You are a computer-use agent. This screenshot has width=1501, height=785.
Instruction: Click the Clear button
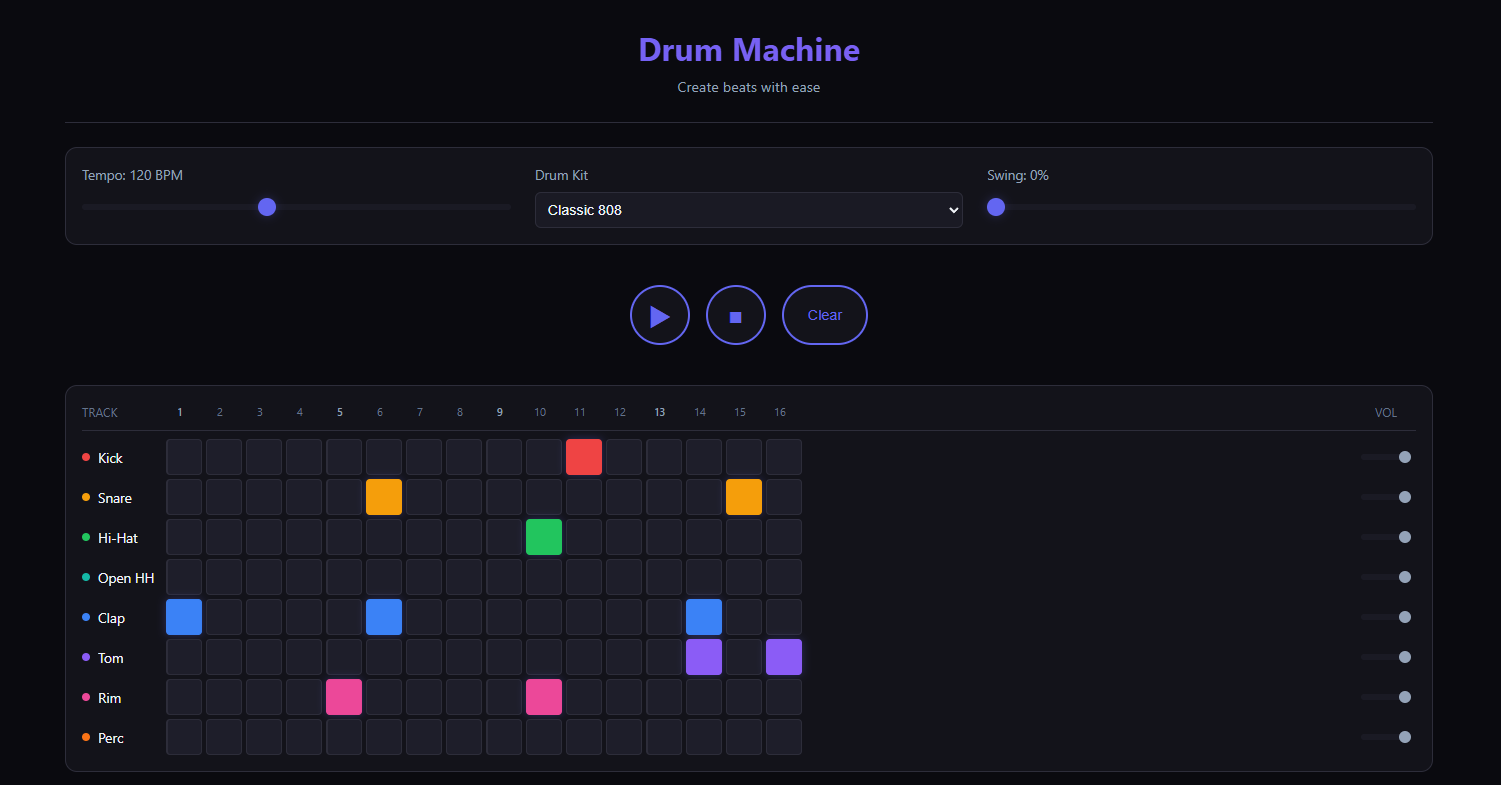click(x=824, y=315)
